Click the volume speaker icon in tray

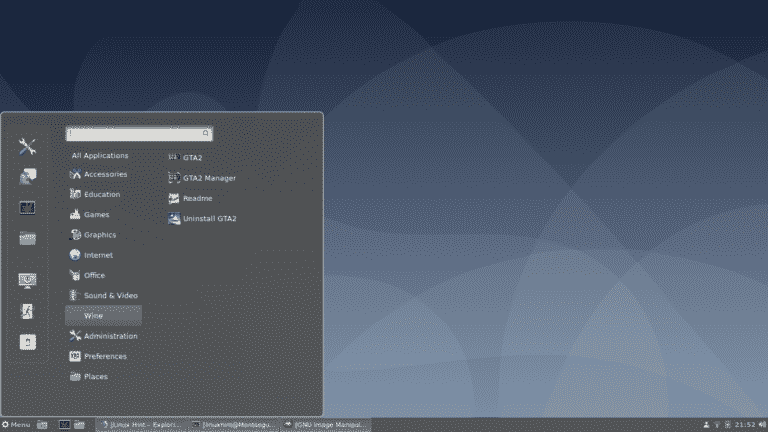[x=762, y=425]
